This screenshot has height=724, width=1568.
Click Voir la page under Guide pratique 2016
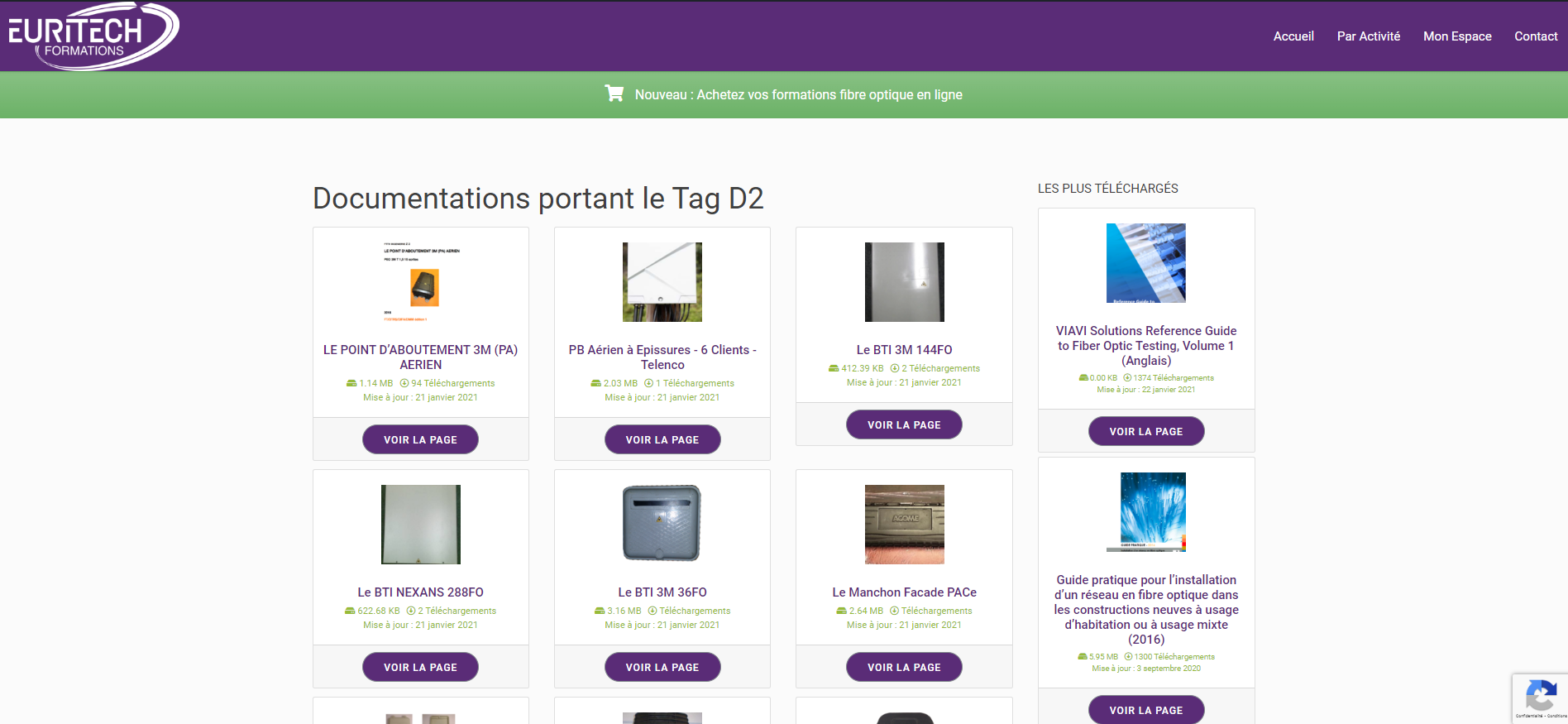1146,710
